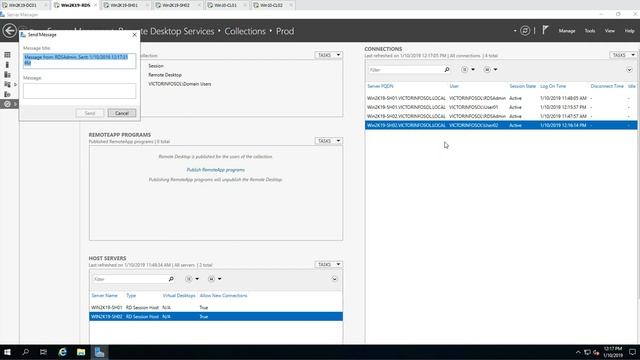Expand the Connections filter criteria chevron
Screen dimensions: 640x360
pyautogui.click(x=629, y=70)
